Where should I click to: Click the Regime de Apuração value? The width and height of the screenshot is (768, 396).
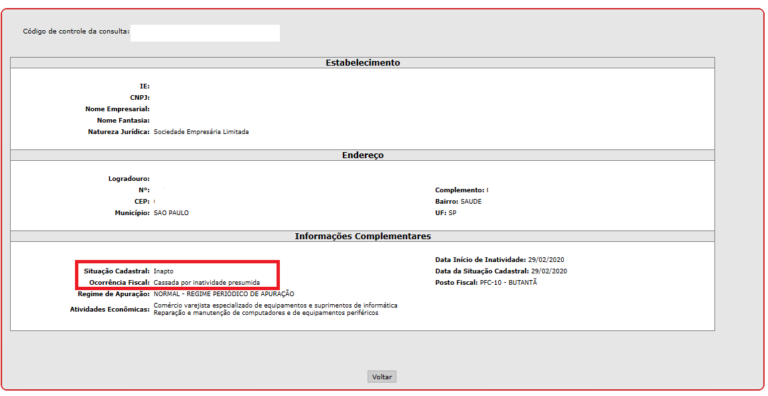(224, 294)
